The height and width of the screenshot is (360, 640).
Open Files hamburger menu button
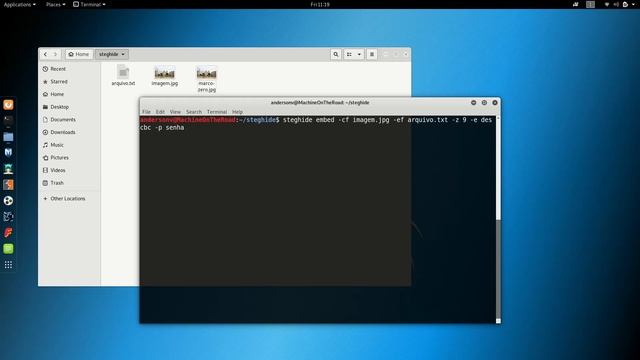point(372,54)
